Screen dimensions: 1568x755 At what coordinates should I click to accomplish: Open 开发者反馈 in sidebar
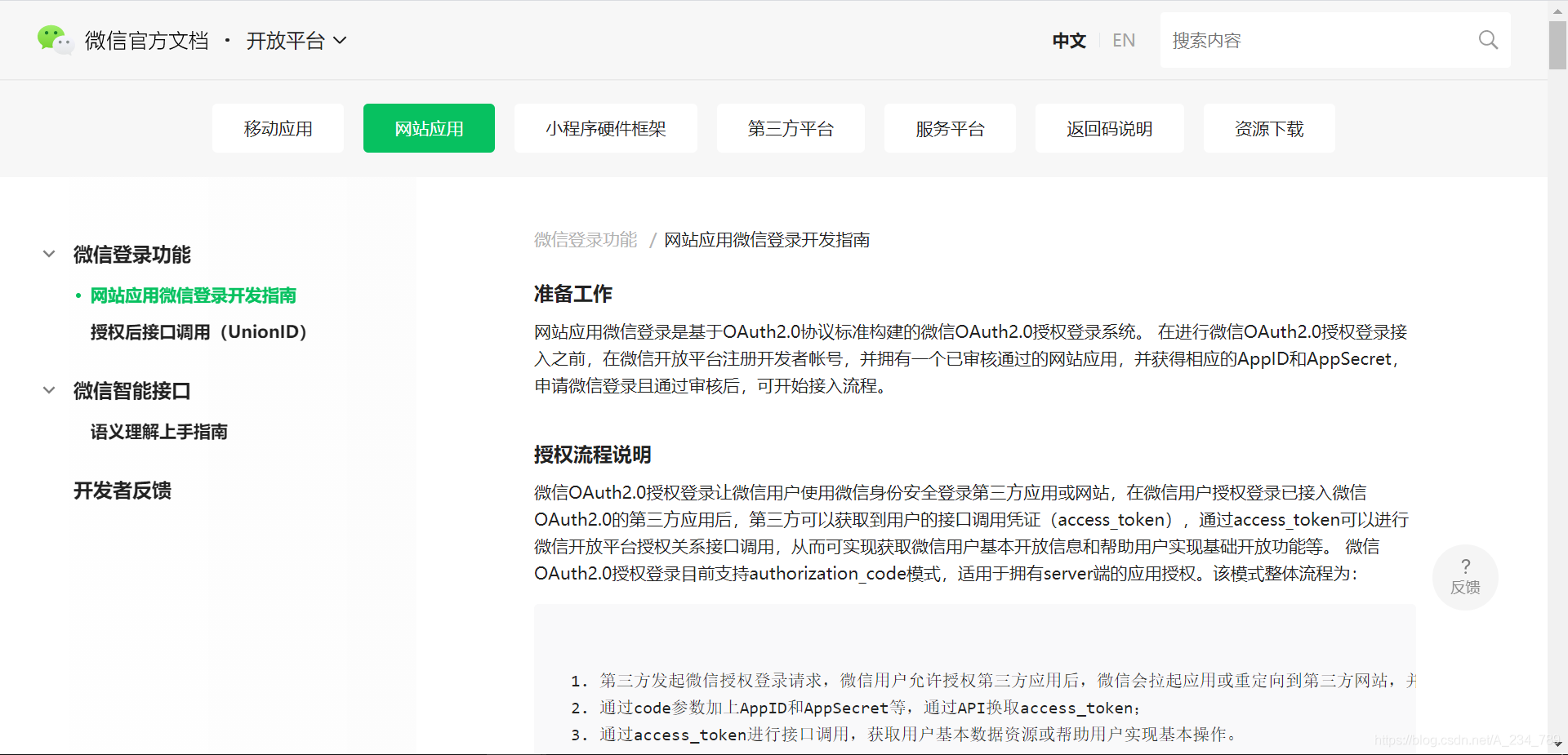click(x=122, y=491)
